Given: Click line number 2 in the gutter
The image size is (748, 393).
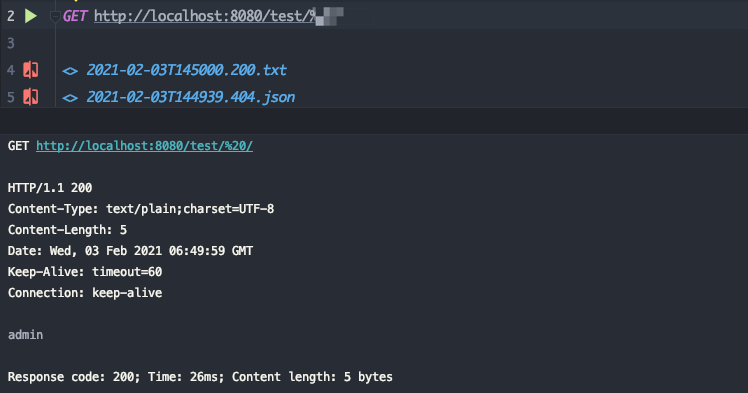Looking at the screenshot, I should [11, 16].
